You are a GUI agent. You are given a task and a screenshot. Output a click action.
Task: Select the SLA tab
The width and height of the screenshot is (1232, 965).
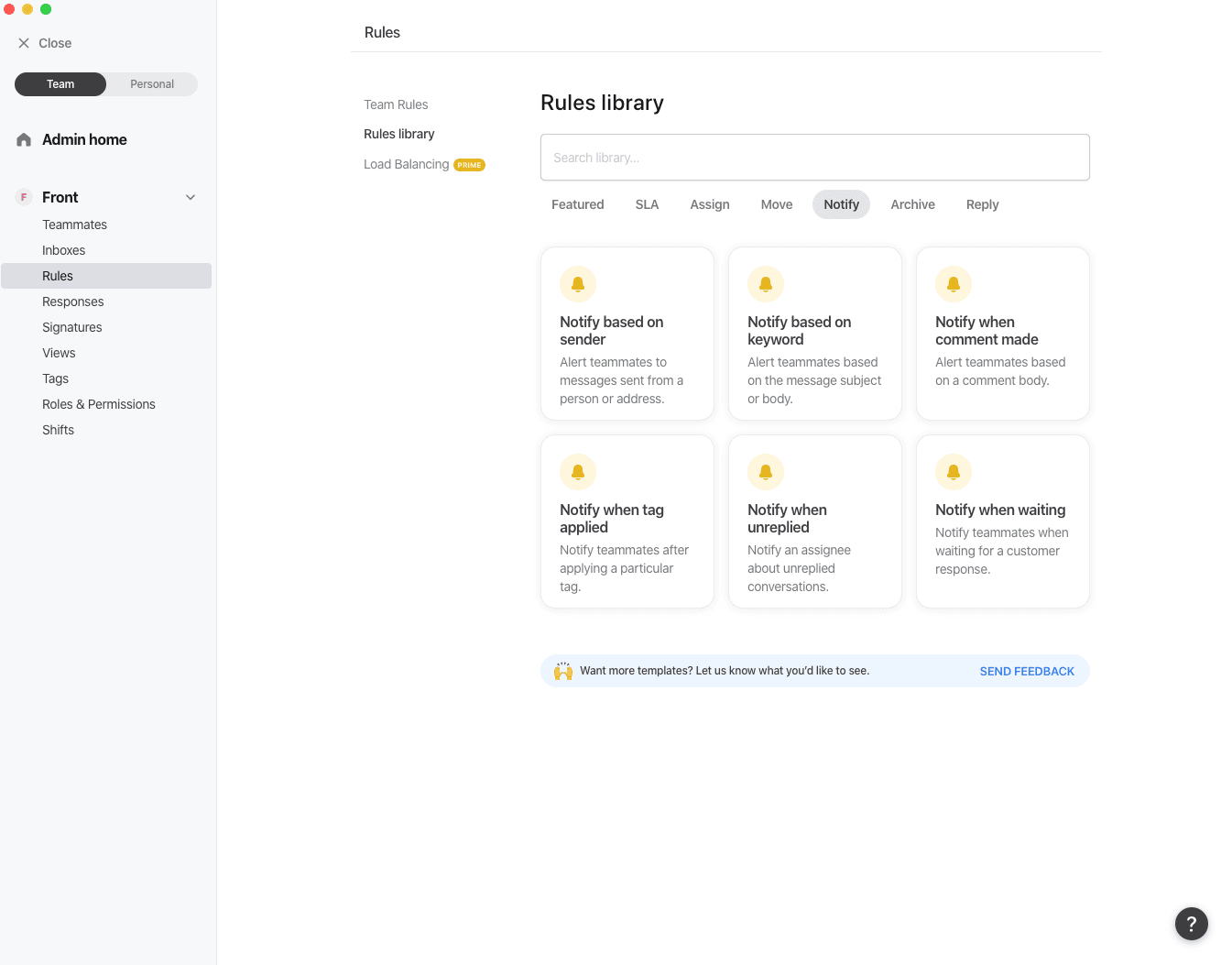648,204
